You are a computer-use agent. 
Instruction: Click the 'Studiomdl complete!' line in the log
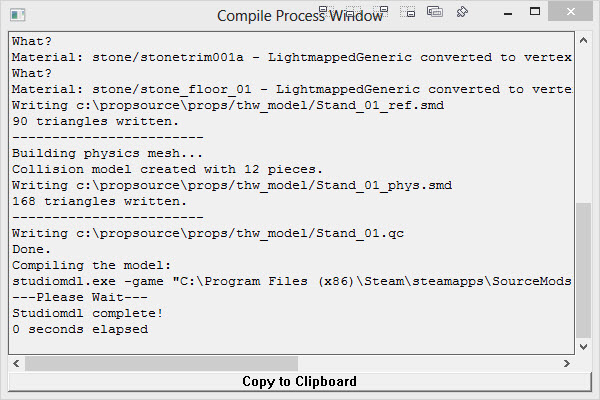click(88, 313)
